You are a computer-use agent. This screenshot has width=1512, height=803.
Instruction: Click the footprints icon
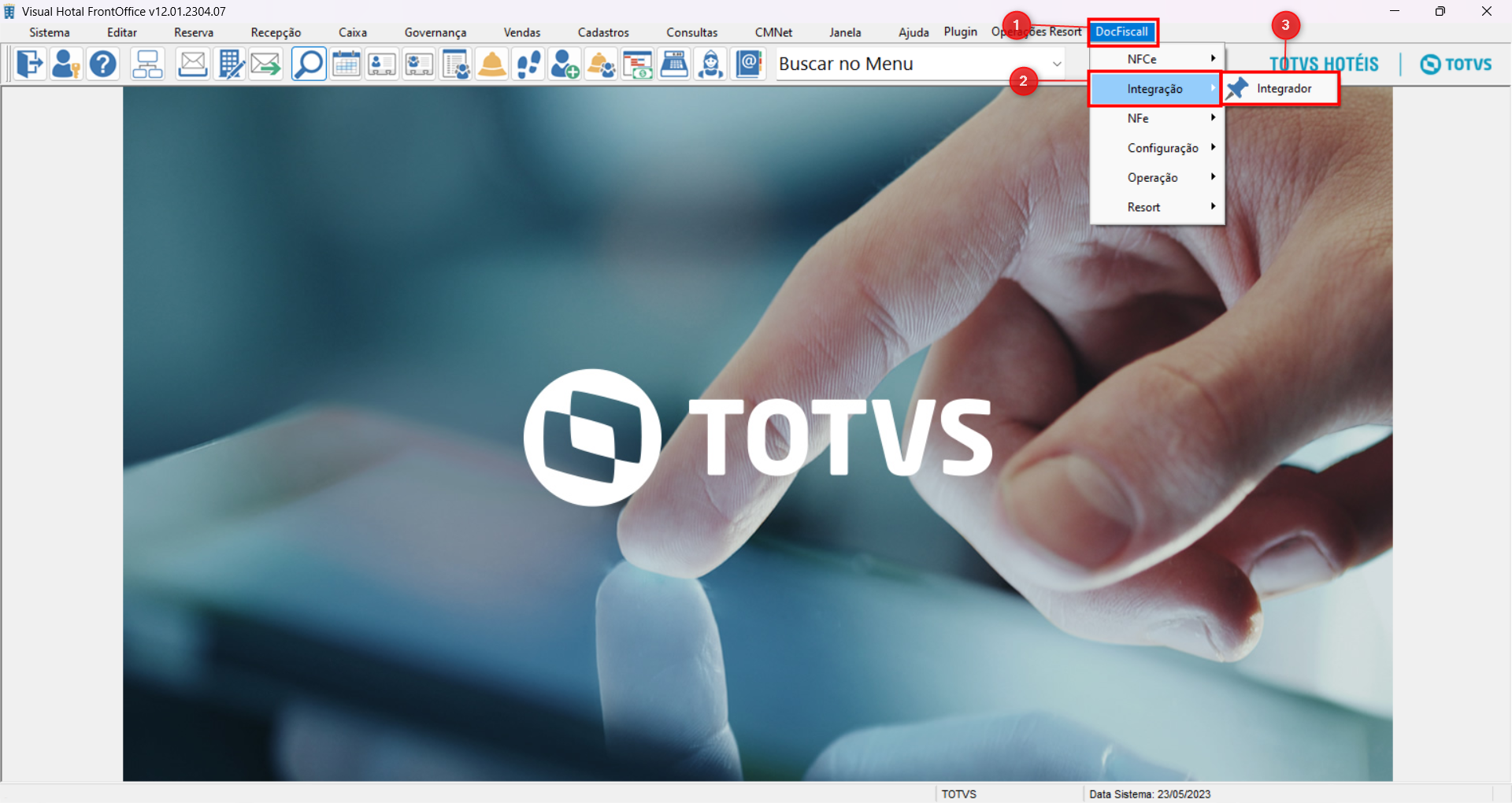(x=528, y=64)
